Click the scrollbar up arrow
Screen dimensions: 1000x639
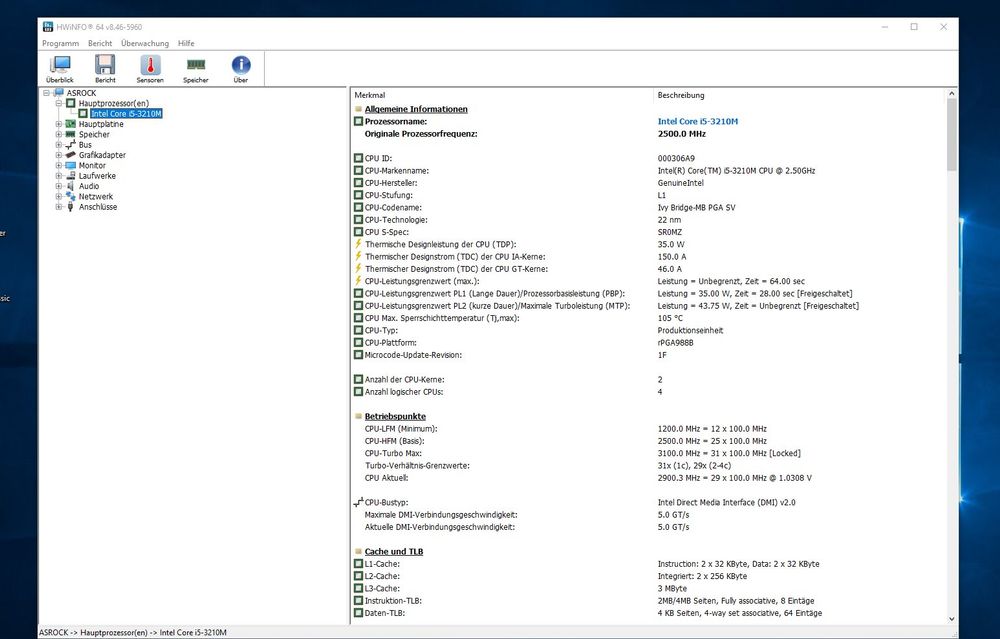(x=952, y=94)
